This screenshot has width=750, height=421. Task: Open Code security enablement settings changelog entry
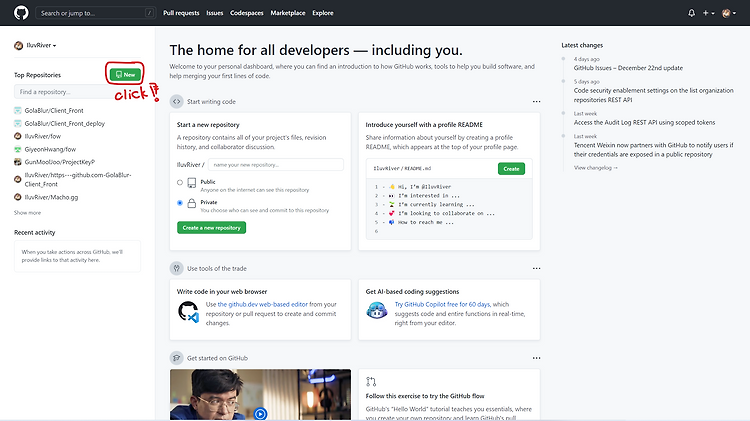[x=653, y=95]
